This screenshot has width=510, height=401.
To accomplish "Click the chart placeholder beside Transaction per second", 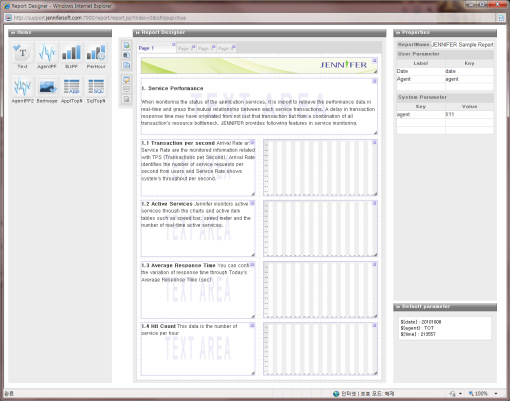I will pos(320,167).
